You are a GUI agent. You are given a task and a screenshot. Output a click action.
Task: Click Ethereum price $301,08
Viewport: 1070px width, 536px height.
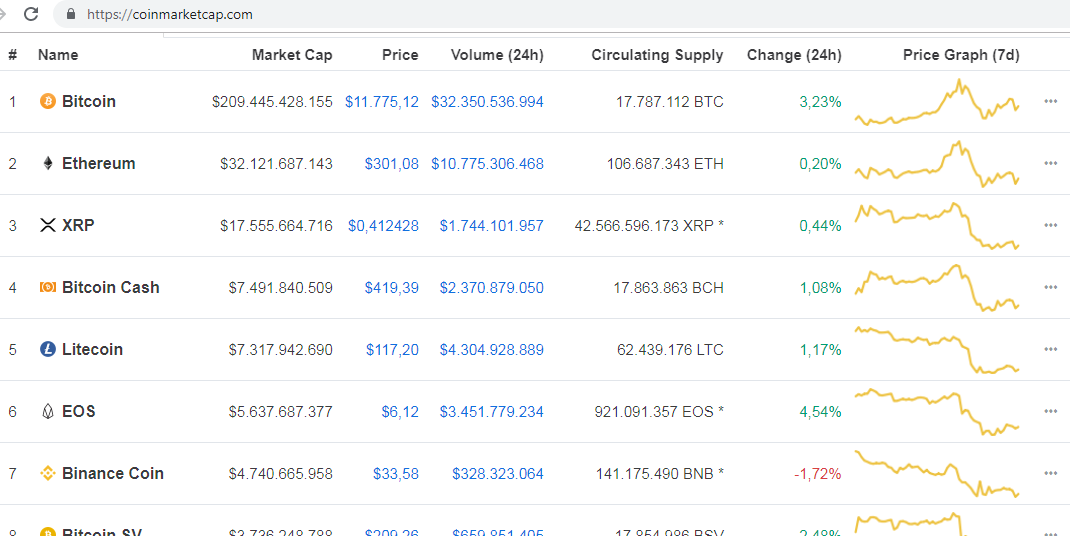(392, 164)
